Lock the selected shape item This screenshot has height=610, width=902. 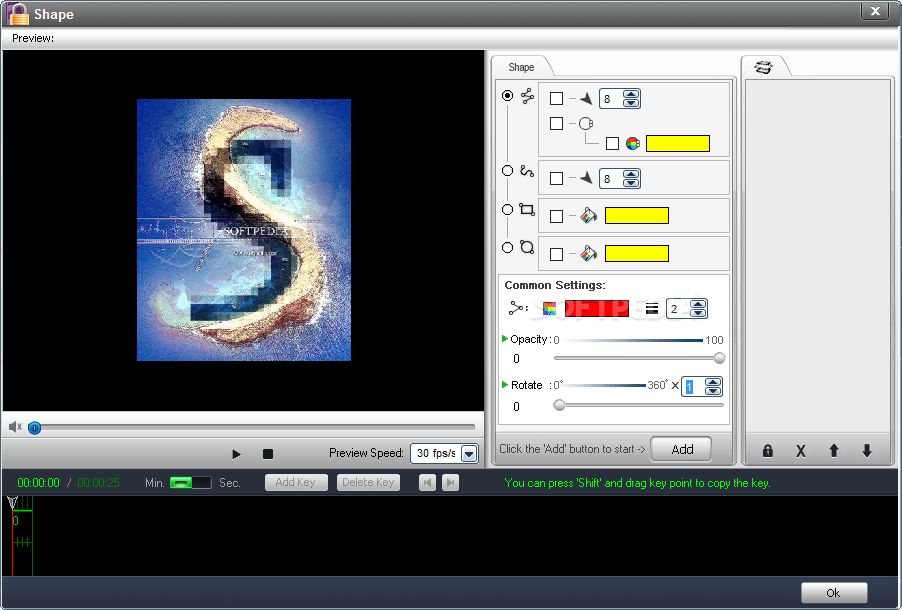click(767, 451)
